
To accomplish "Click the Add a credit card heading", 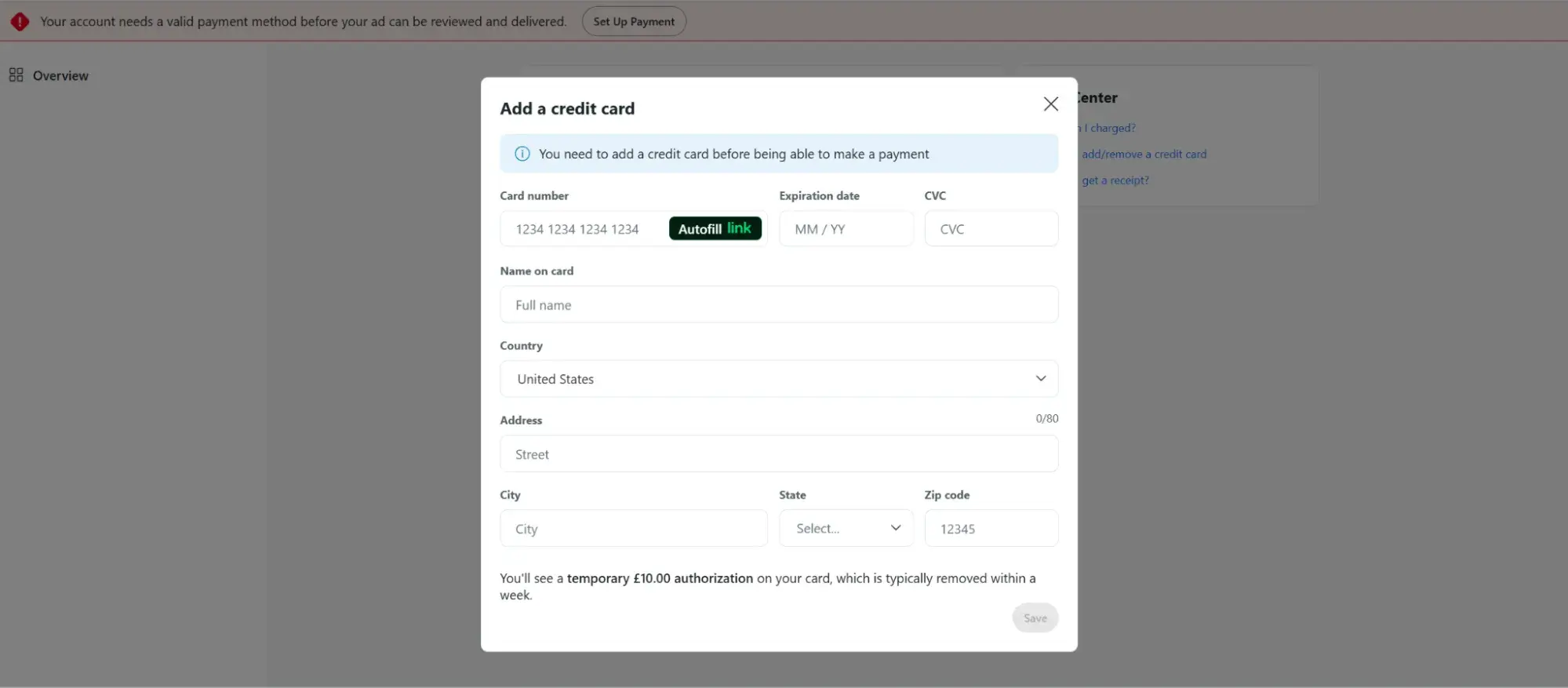I will (567, 108).
